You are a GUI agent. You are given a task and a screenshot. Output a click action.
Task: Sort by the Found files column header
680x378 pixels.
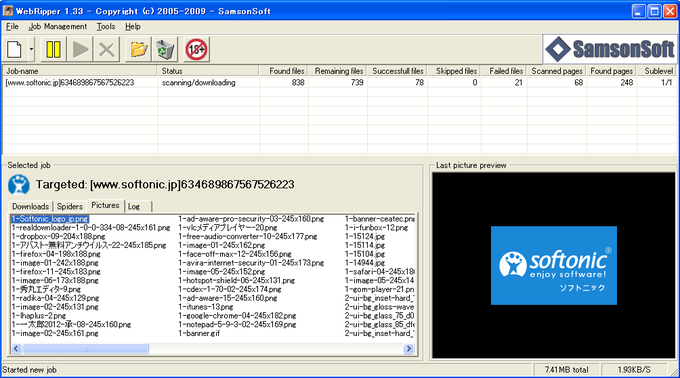284,71
